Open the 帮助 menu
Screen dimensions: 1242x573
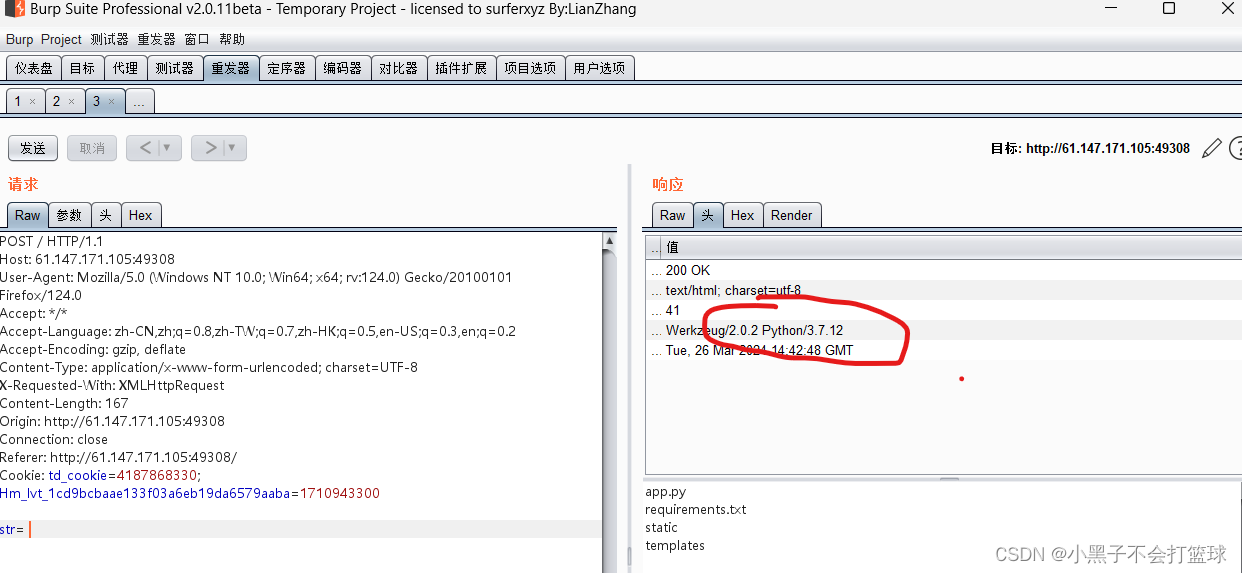point(231,39)
